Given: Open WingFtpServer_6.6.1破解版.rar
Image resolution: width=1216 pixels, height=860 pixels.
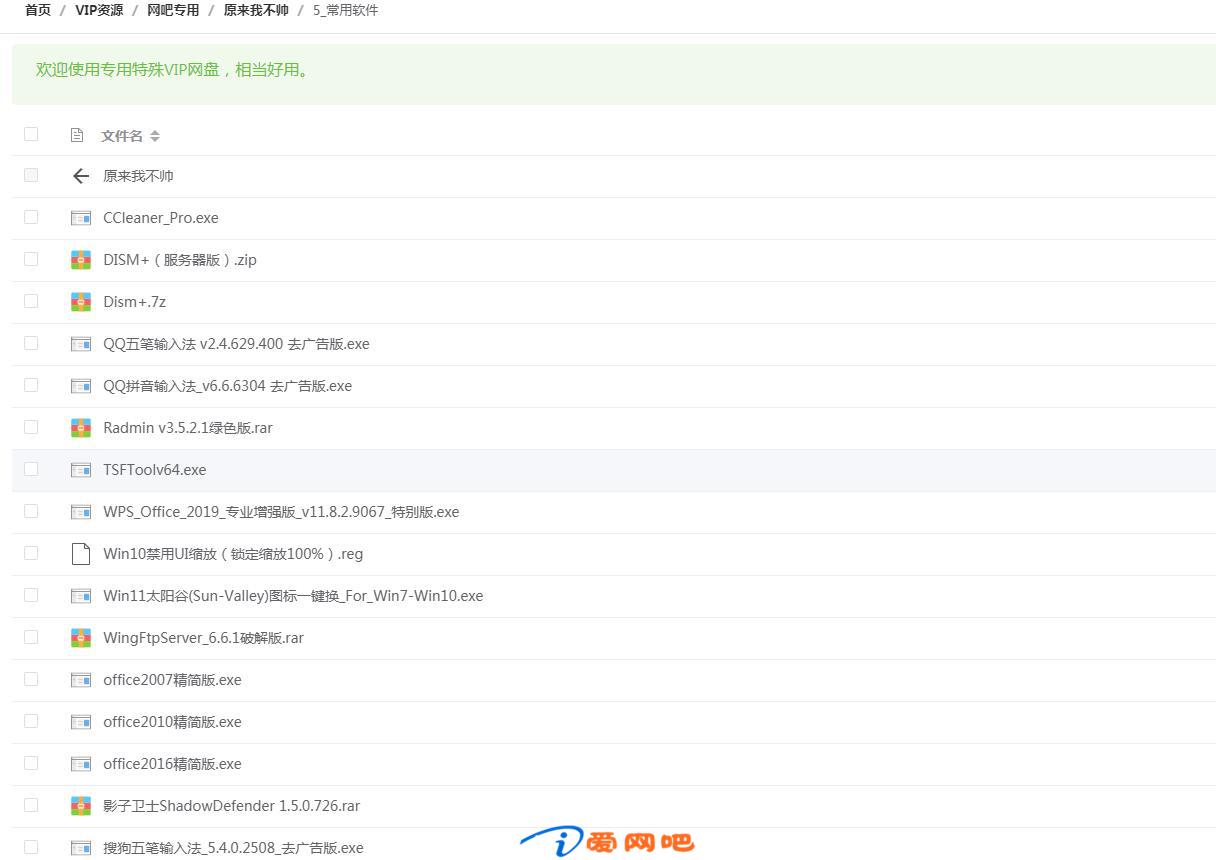Looking at the screenshot, I should pos(203,638).
